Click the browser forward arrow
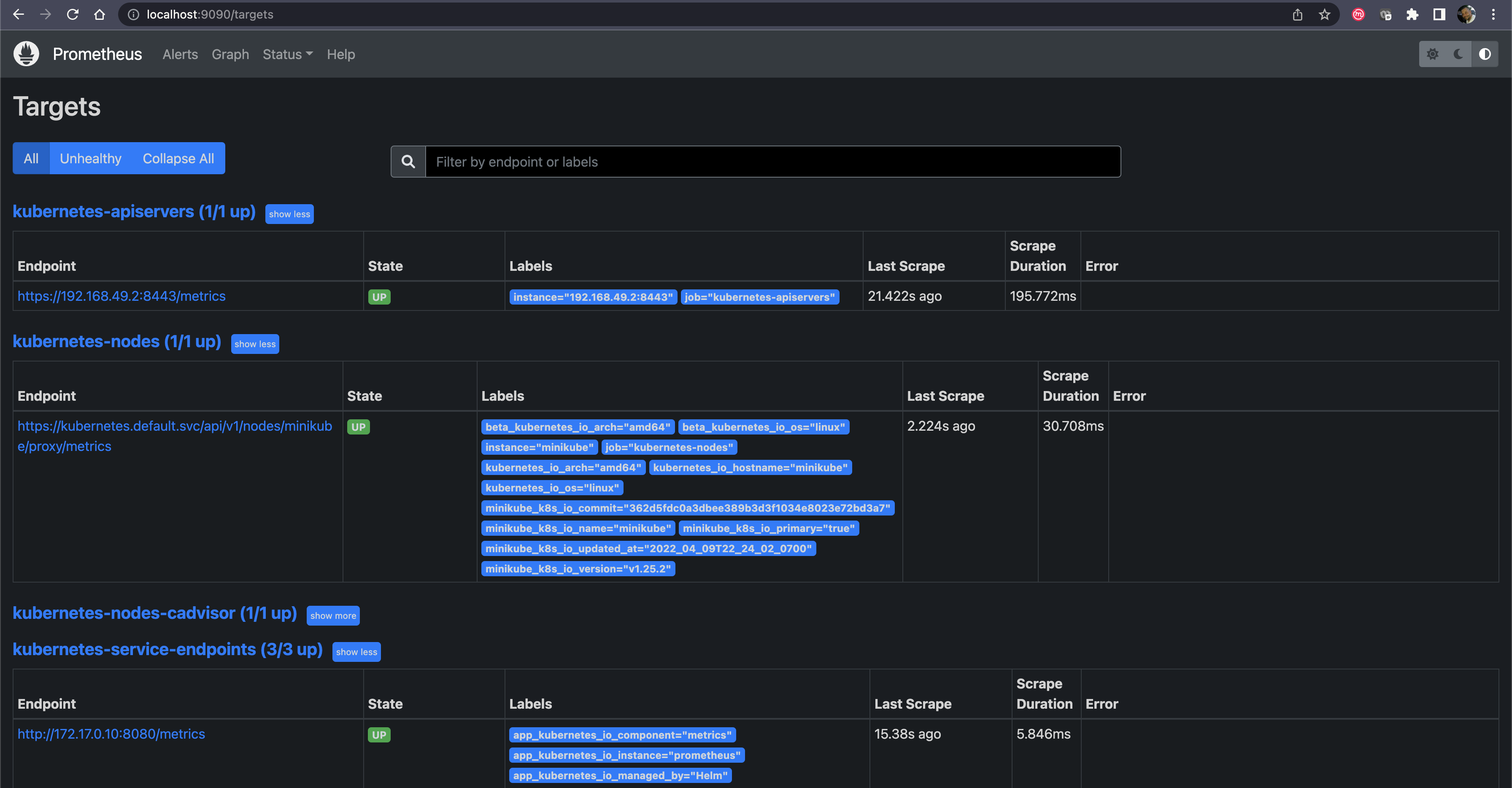 coord(45,15)
